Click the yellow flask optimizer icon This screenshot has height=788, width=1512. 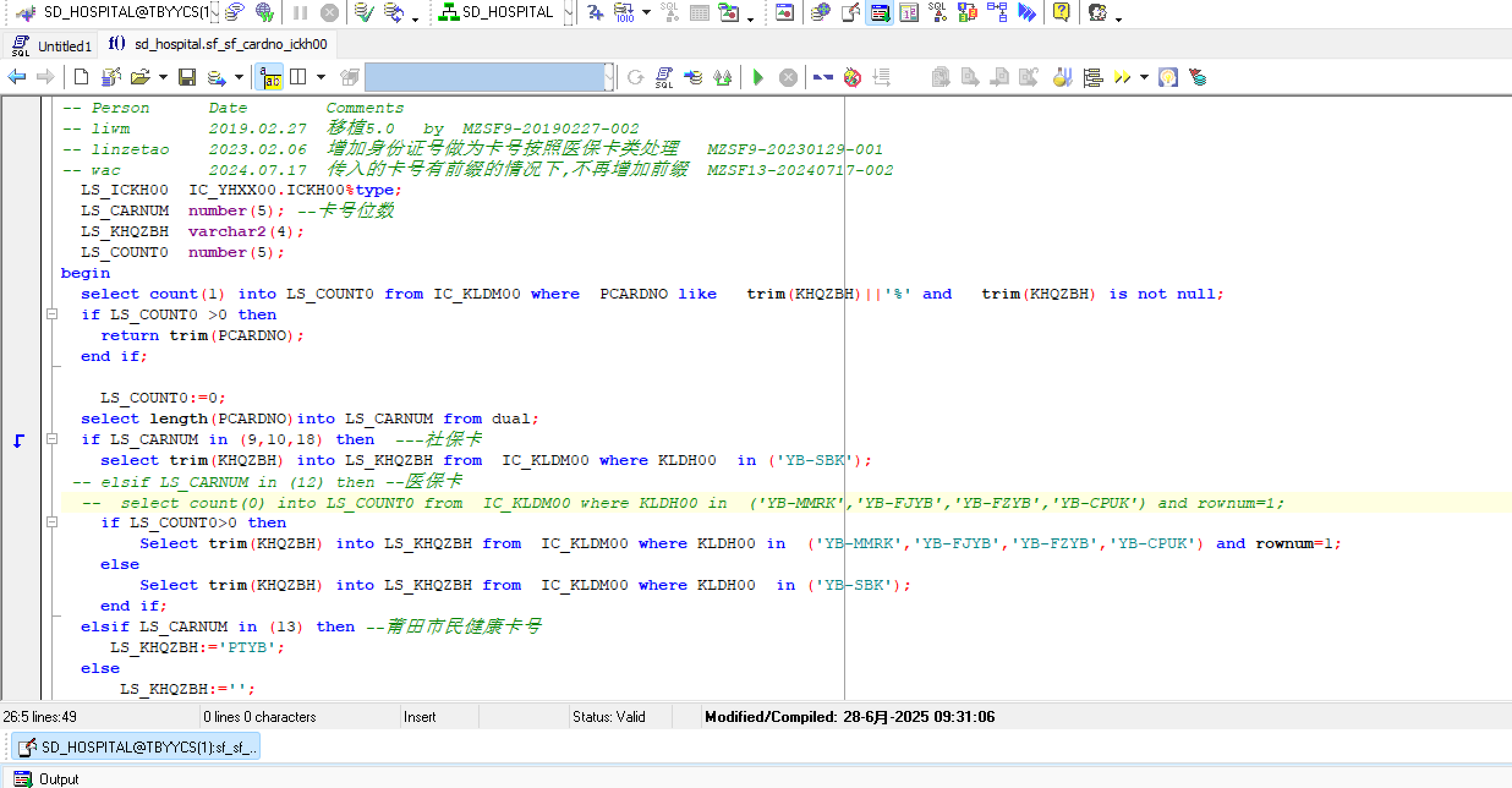[1063, 78]
